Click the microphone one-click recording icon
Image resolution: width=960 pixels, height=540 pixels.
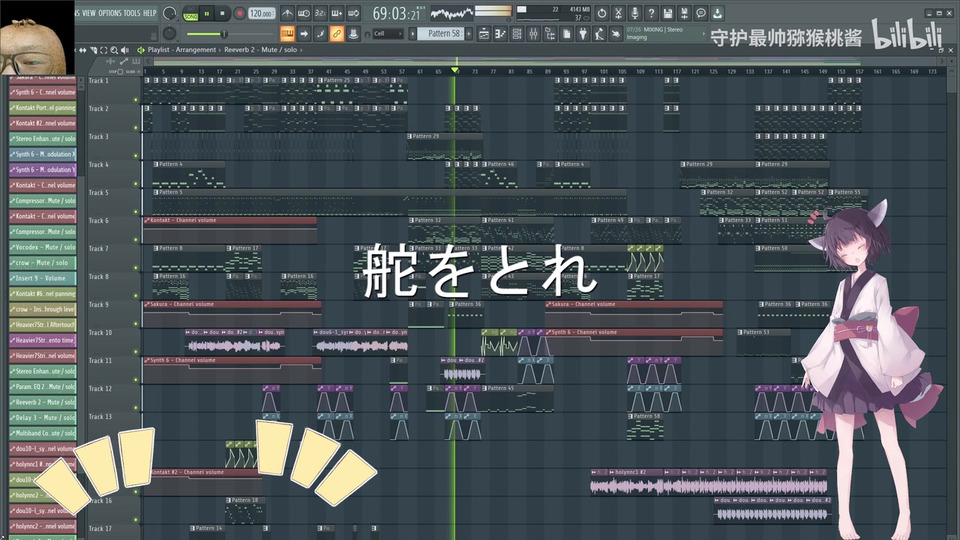[x=635, y=13]
